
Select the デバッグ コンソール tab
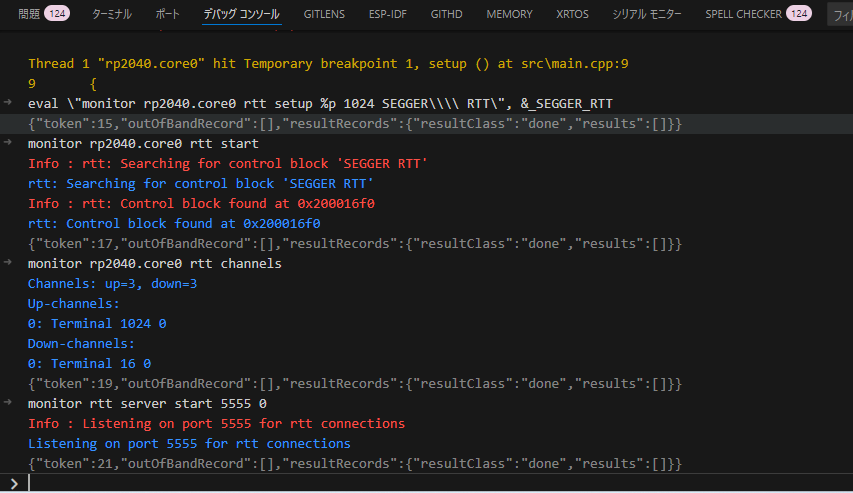(x=242, y=14)
